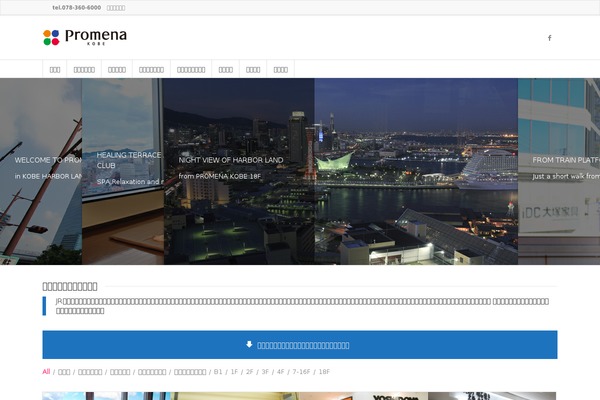Viewport: 600px width, 400px height.
Task: Filter shops by 2F floor
Action: pos(249,372)
